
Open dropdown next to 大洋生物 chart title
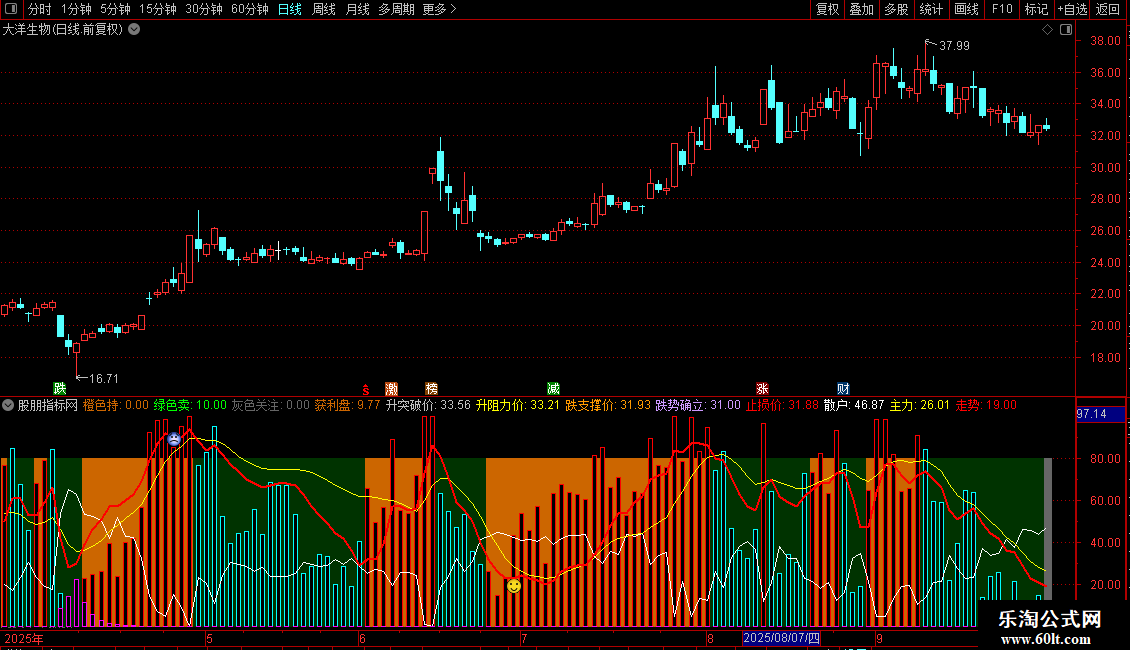point(134,30)
